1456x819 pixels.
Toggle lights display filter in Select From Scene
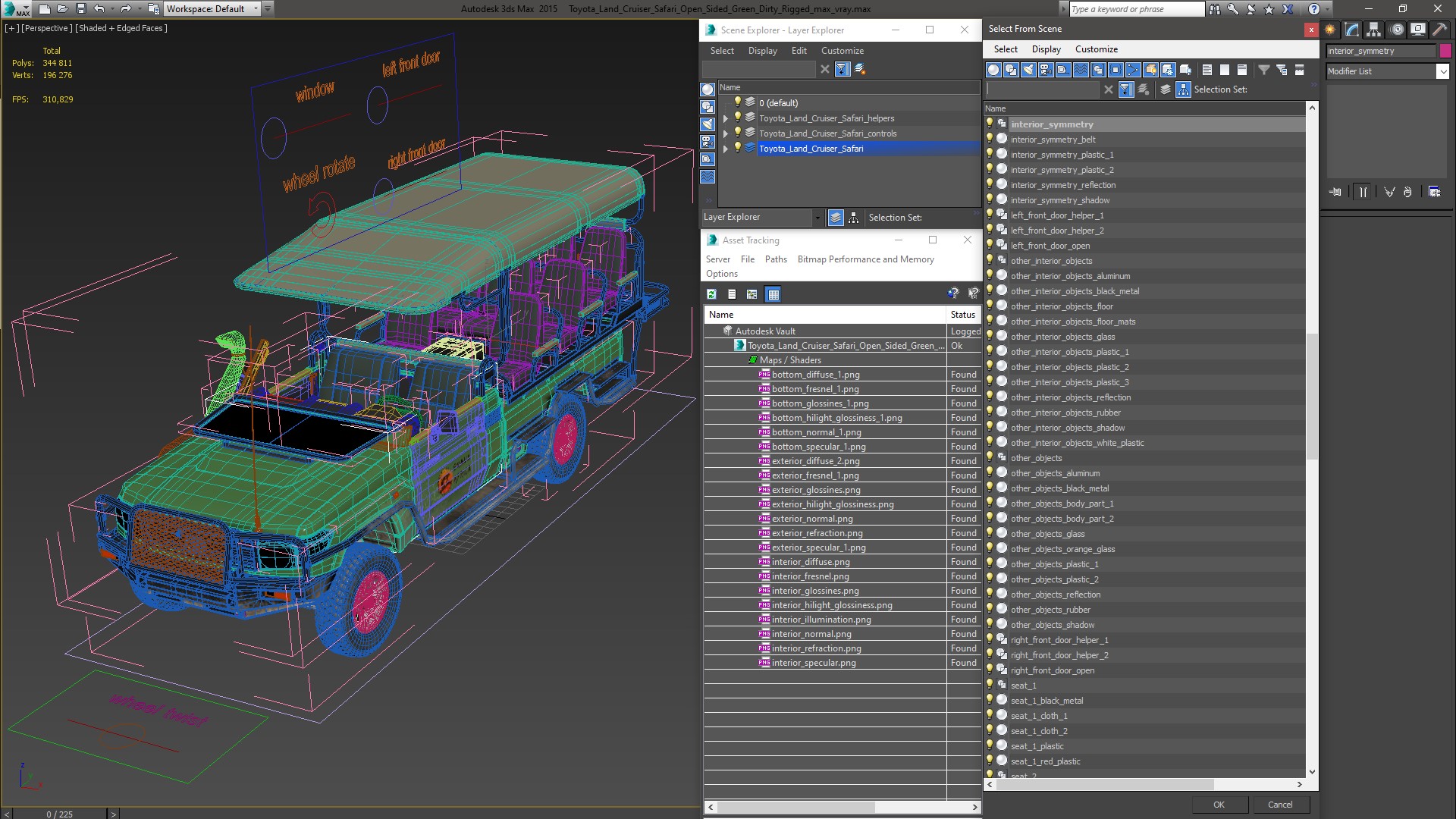pos(1028,70)
